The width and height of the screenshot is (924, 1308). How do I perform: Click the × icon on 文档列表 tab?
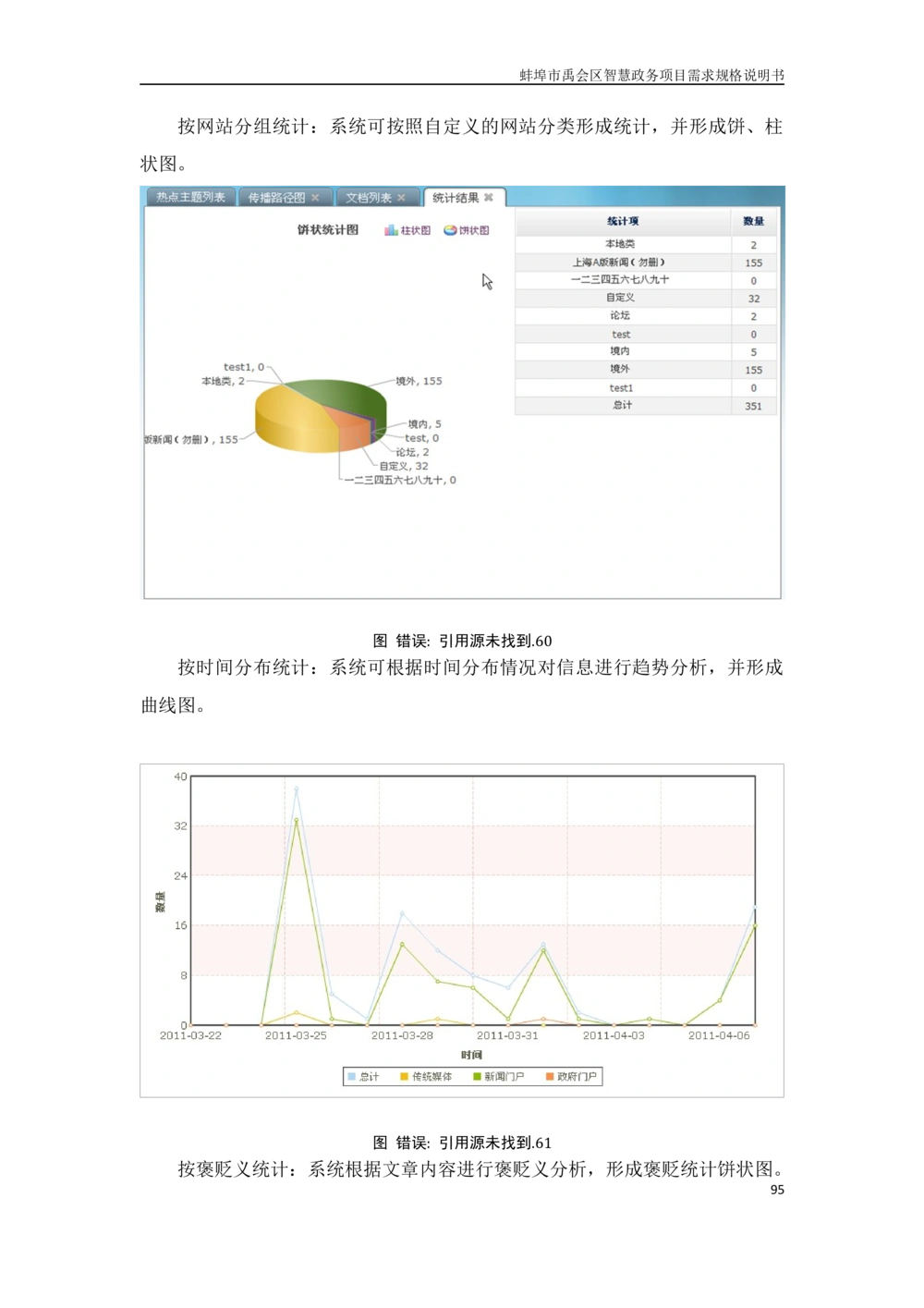pos(403,196)
